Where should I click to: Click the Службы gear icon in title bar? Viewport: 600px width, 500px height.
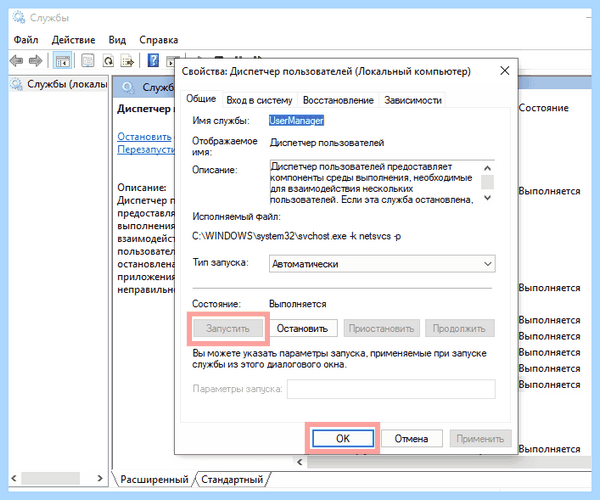pos(18,18)
